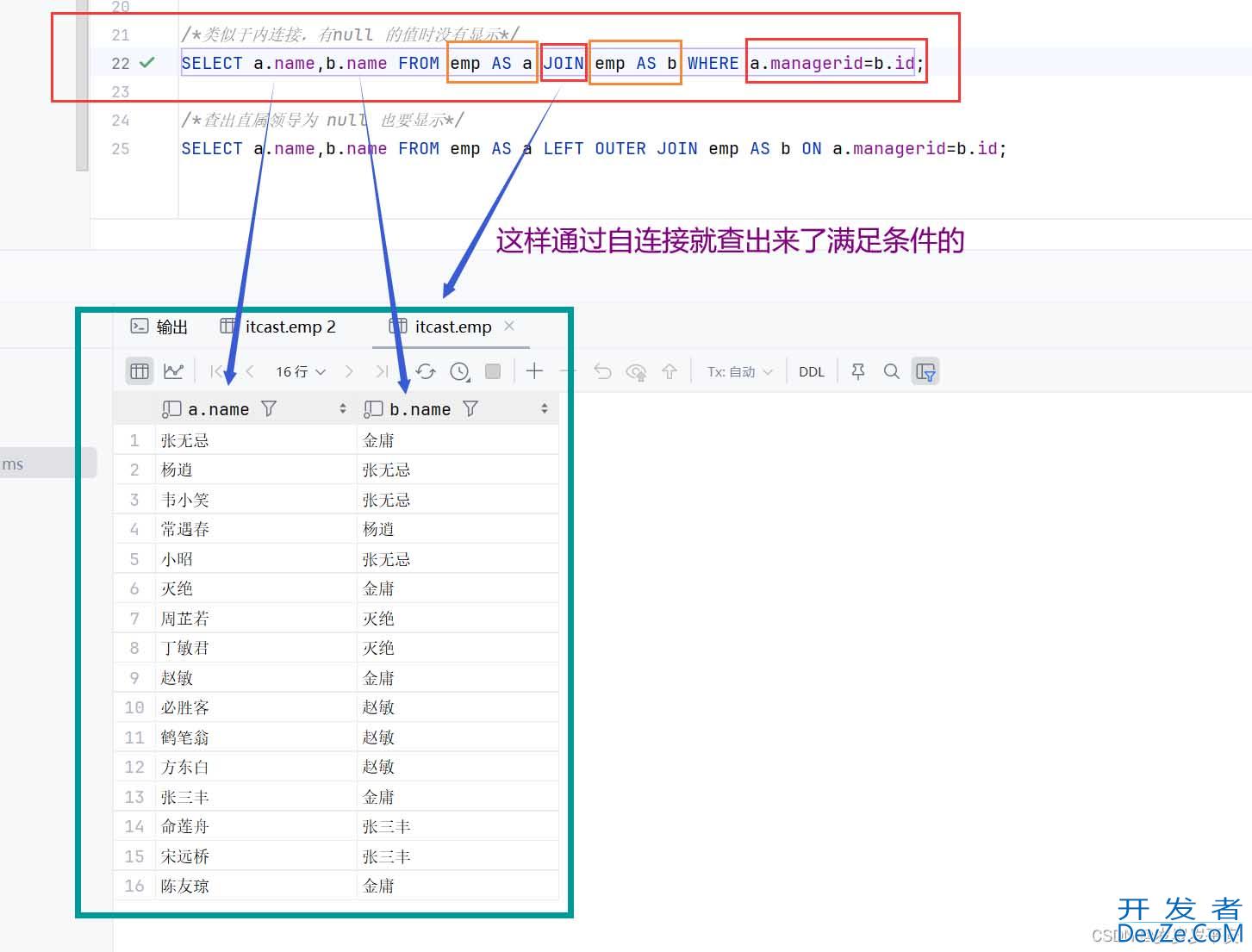Screen dimensions: 1252x952
Task: Click the a.name cell 张无忌 in row 1
Action: point(256,440)
